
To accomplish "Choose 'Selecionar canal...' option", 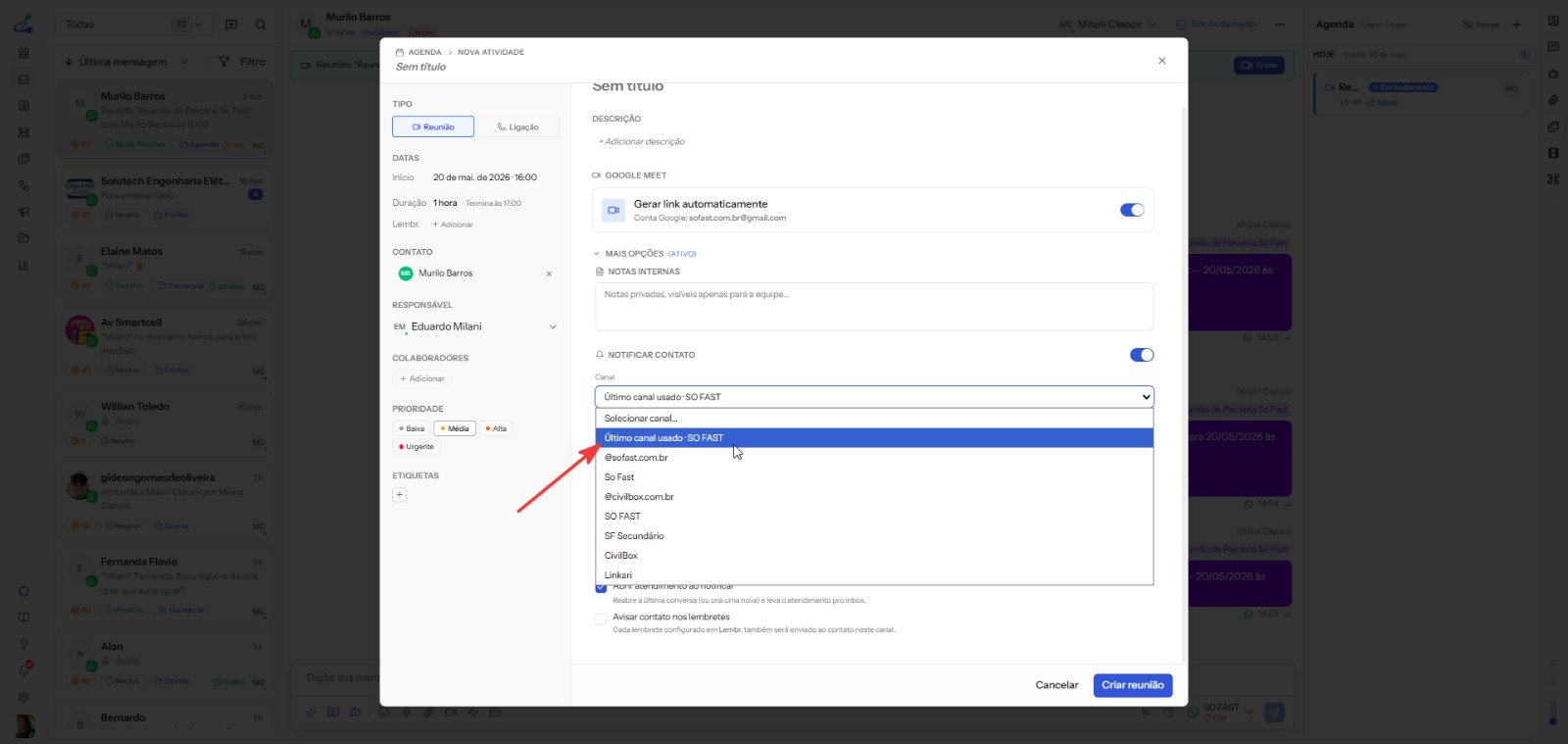I will [874, 419].
